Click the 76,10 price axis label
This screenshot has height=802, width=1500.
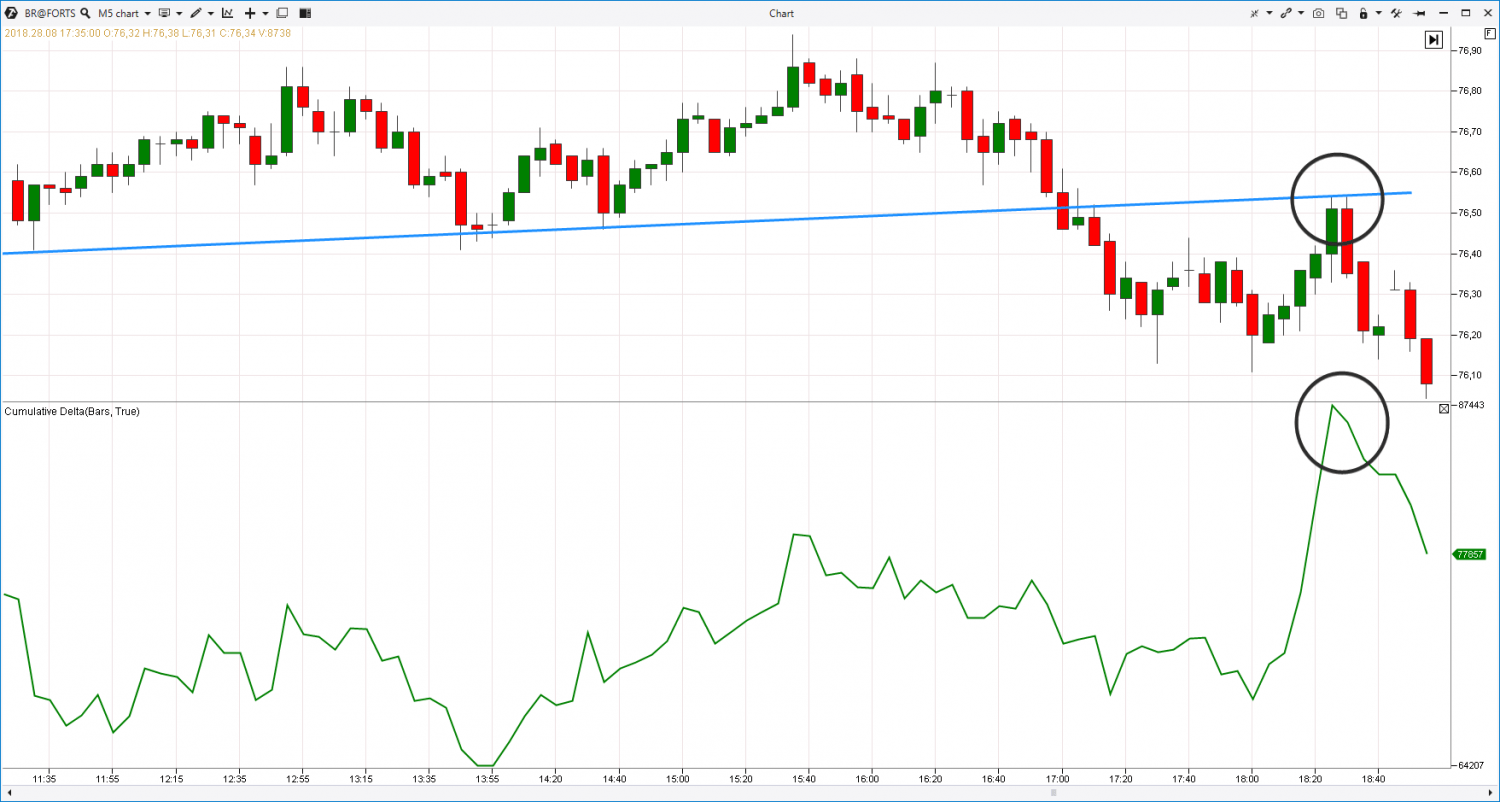point(1469,375)
